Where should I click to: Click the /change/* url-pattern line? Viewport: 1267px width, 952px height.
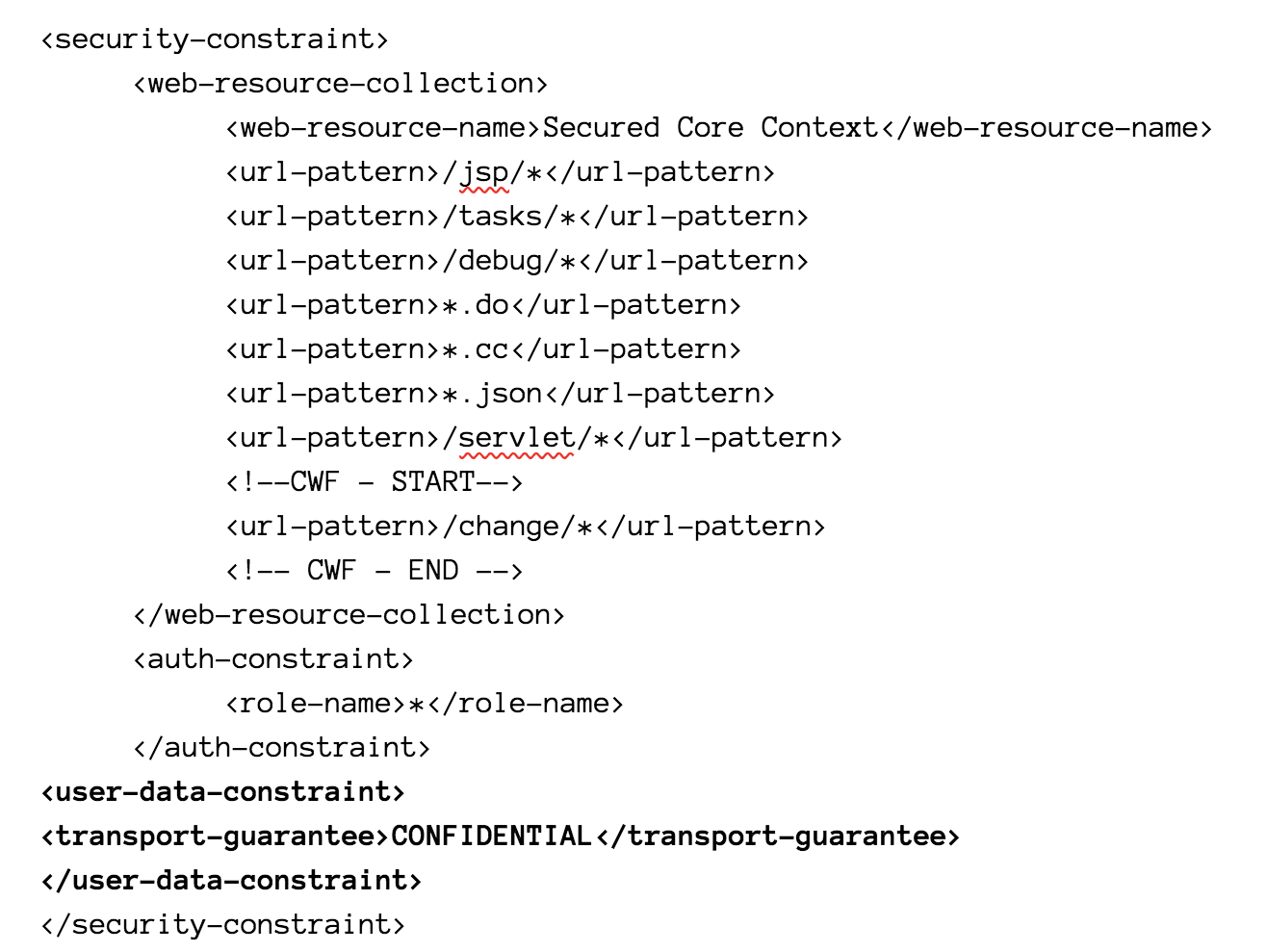525,527
